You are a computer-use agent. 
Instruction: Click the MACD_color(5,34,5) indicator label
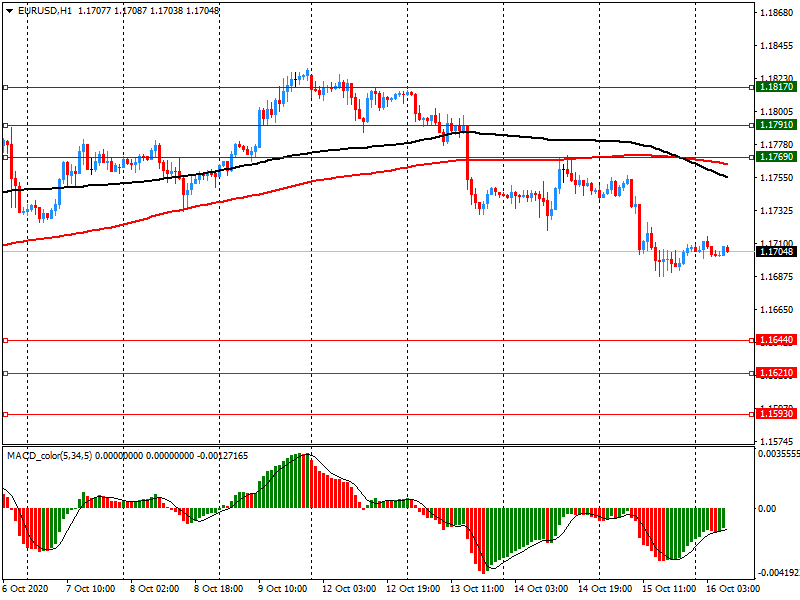click(49, 455)
